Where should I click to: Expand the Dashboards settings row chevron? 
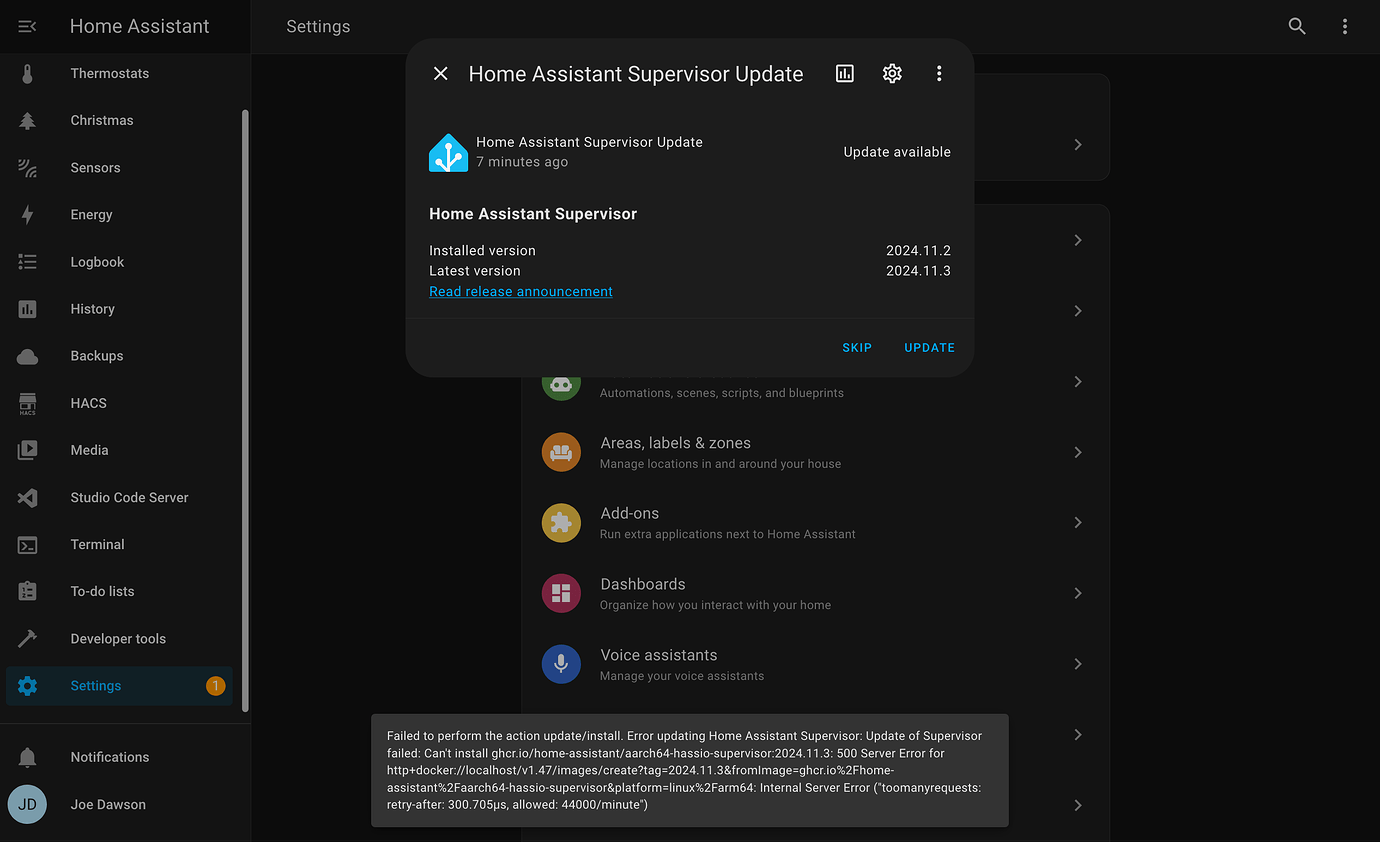(x=1077, y=593)
